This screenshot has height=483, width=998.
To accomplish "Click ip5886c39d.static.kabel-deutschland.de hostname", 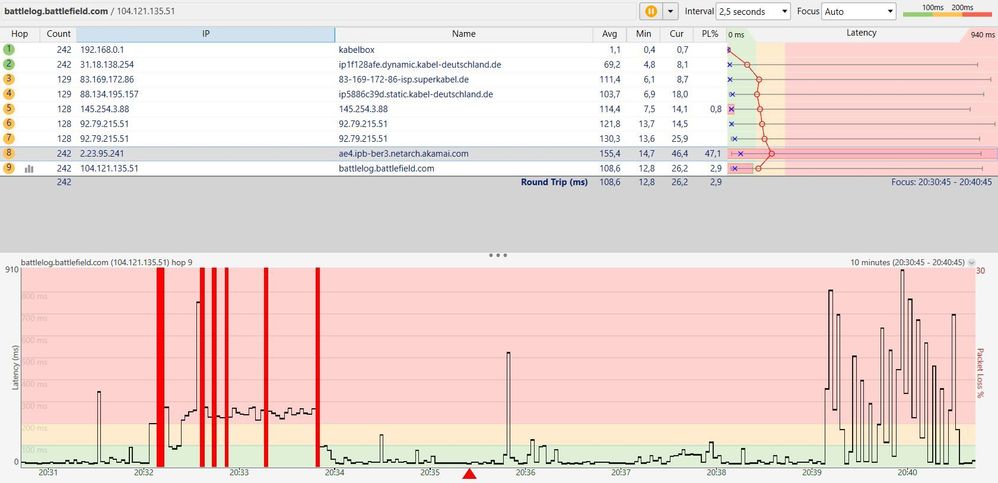I will [416, 94].
